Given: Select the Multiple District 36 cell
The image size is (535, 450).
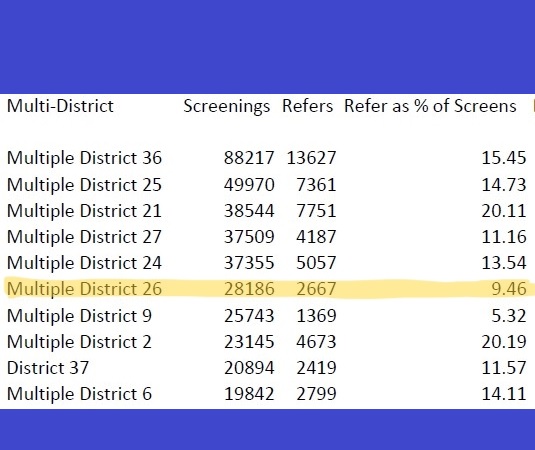Looking at the screenshot, I should 84,158.
